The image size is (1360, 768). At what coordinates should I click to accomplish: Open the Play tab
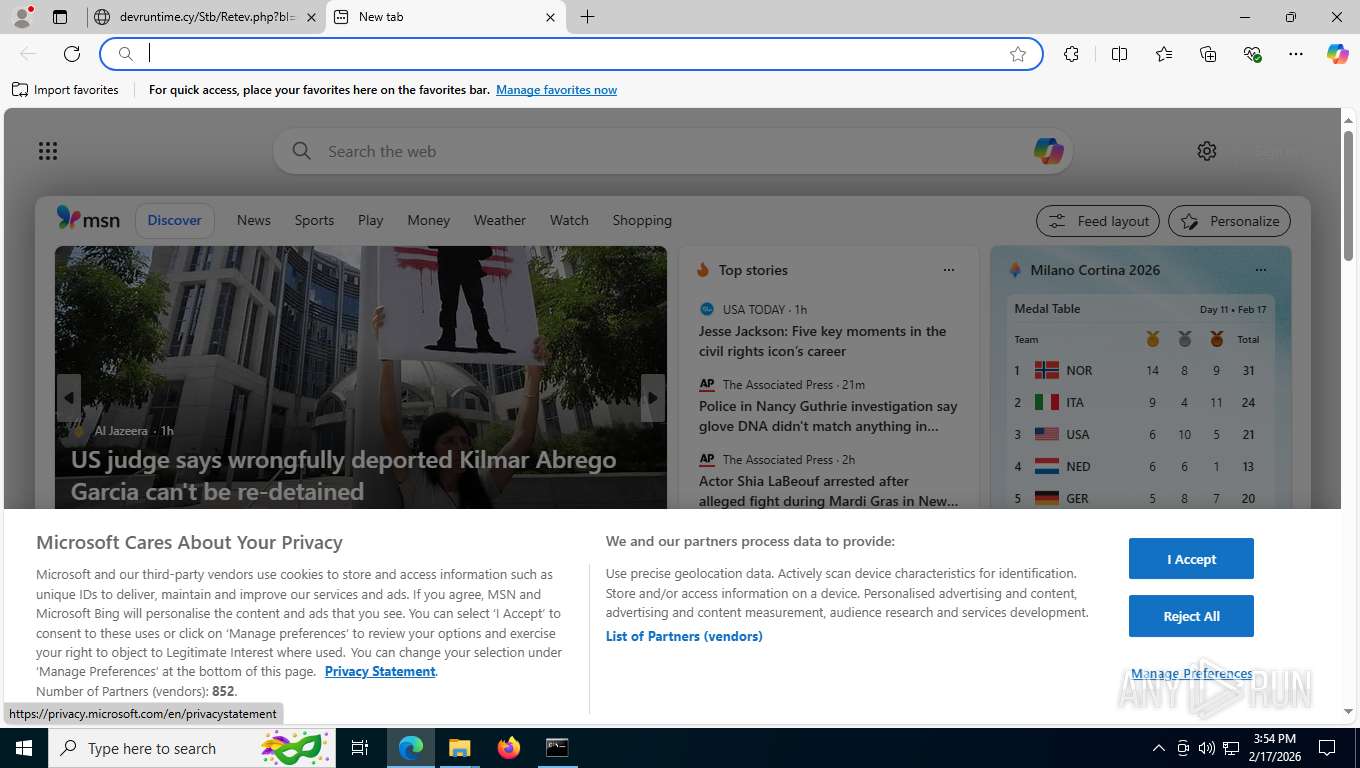point(371,220)
